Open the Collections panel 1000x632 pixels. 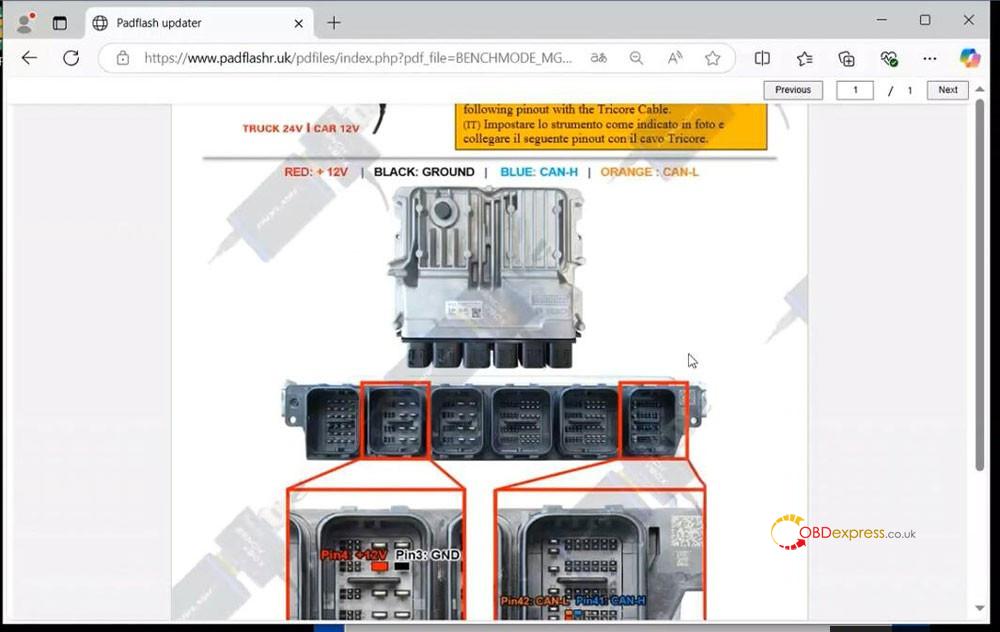coord(846,58)
